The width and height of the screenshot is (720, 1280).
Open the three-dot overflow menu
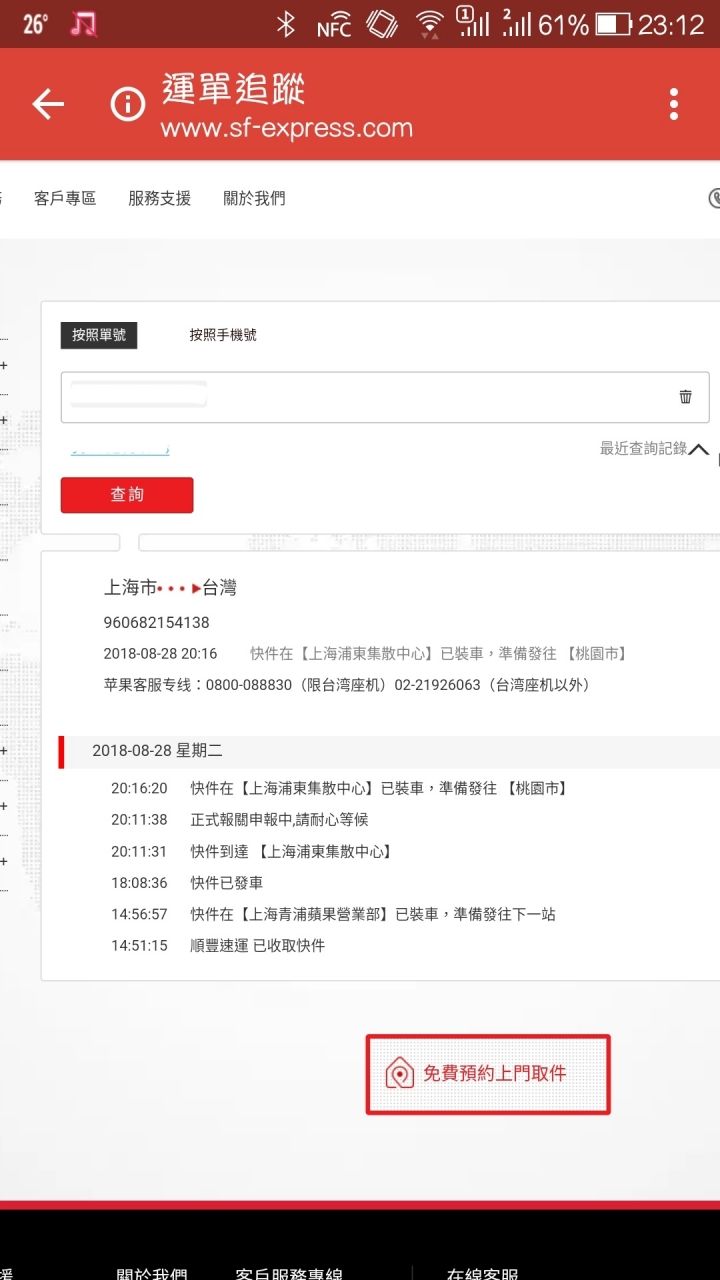[x=674, y=104]
